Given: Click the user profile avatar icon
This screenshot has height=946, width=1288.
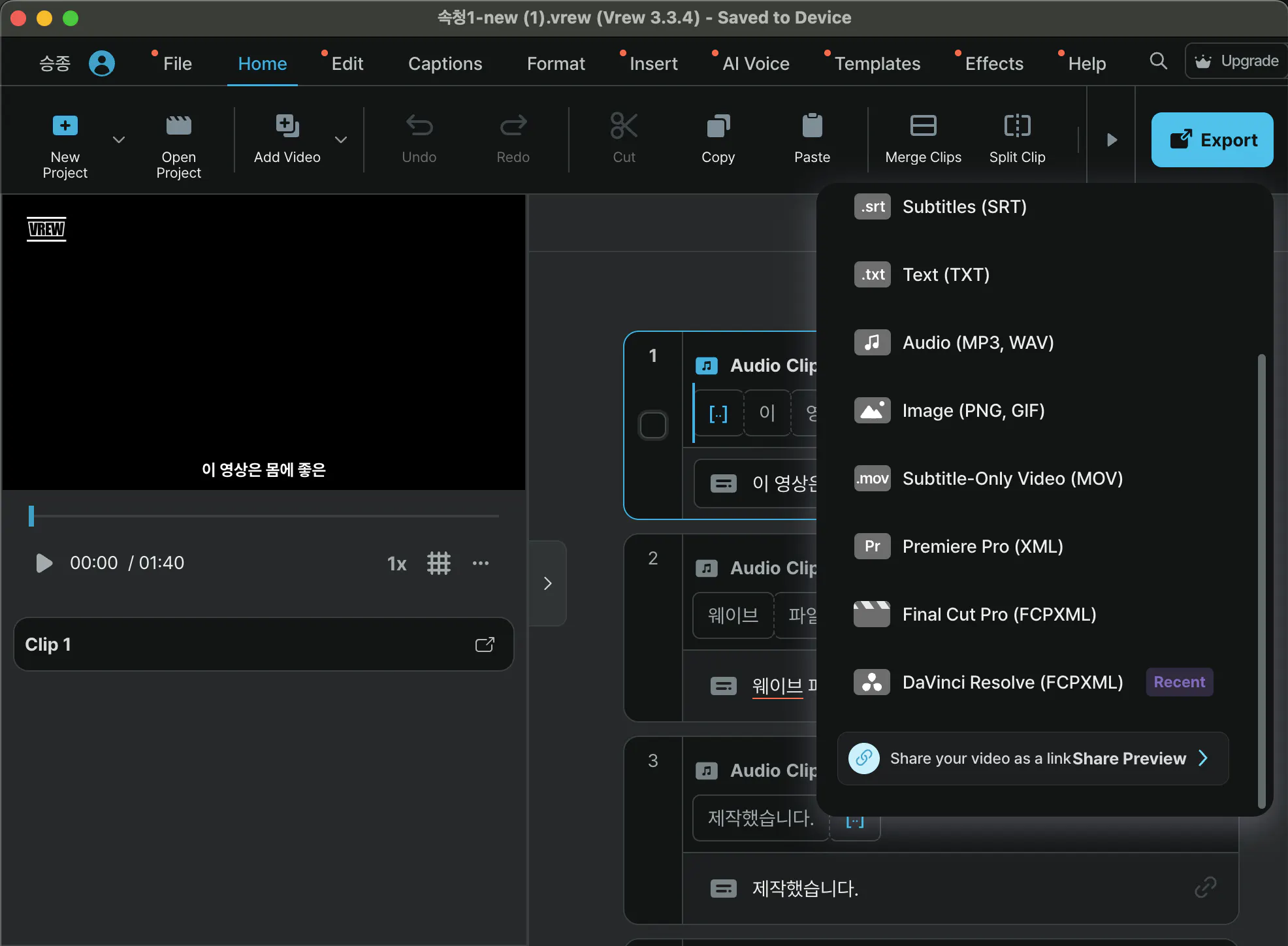Looking at the screenshot, I should pyautogui.click(x=102, y=63).
